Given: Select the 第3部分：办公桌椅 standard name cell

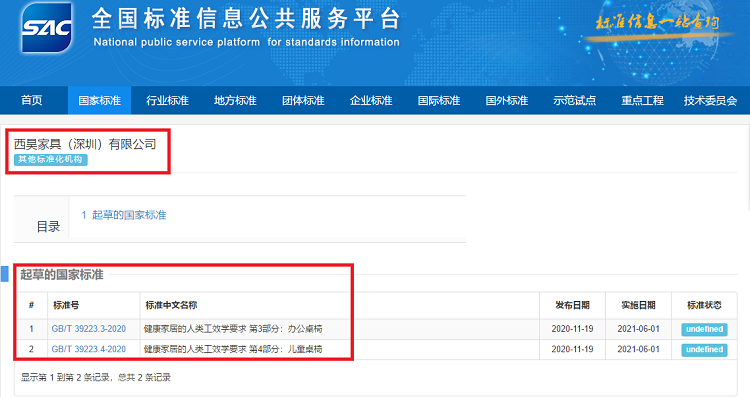Looking at the screenshot, I should pos(233,329).
